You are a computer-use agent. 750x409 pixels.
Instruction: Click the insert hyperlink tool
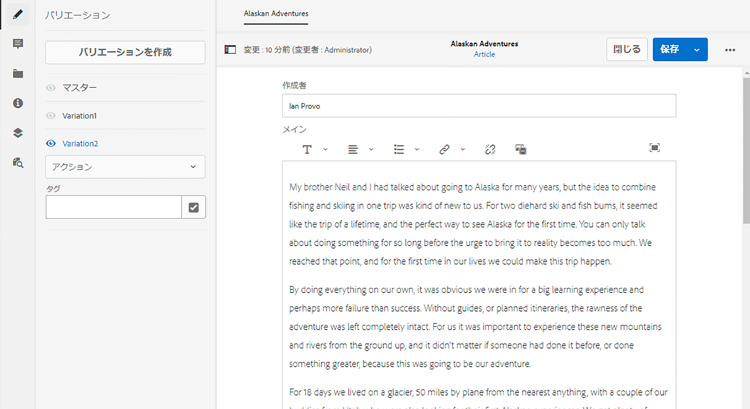pos(444,150)
